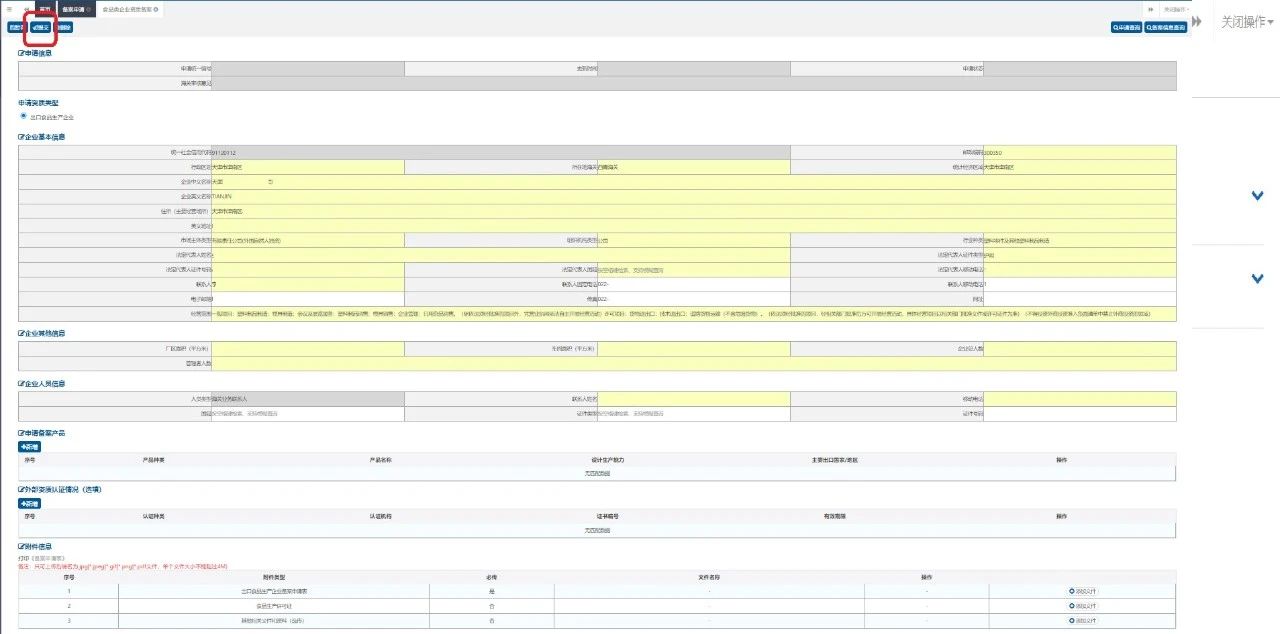Click the large double-arrow tab scroll icon
The image size is (1280, 634).
[1196, 21]
